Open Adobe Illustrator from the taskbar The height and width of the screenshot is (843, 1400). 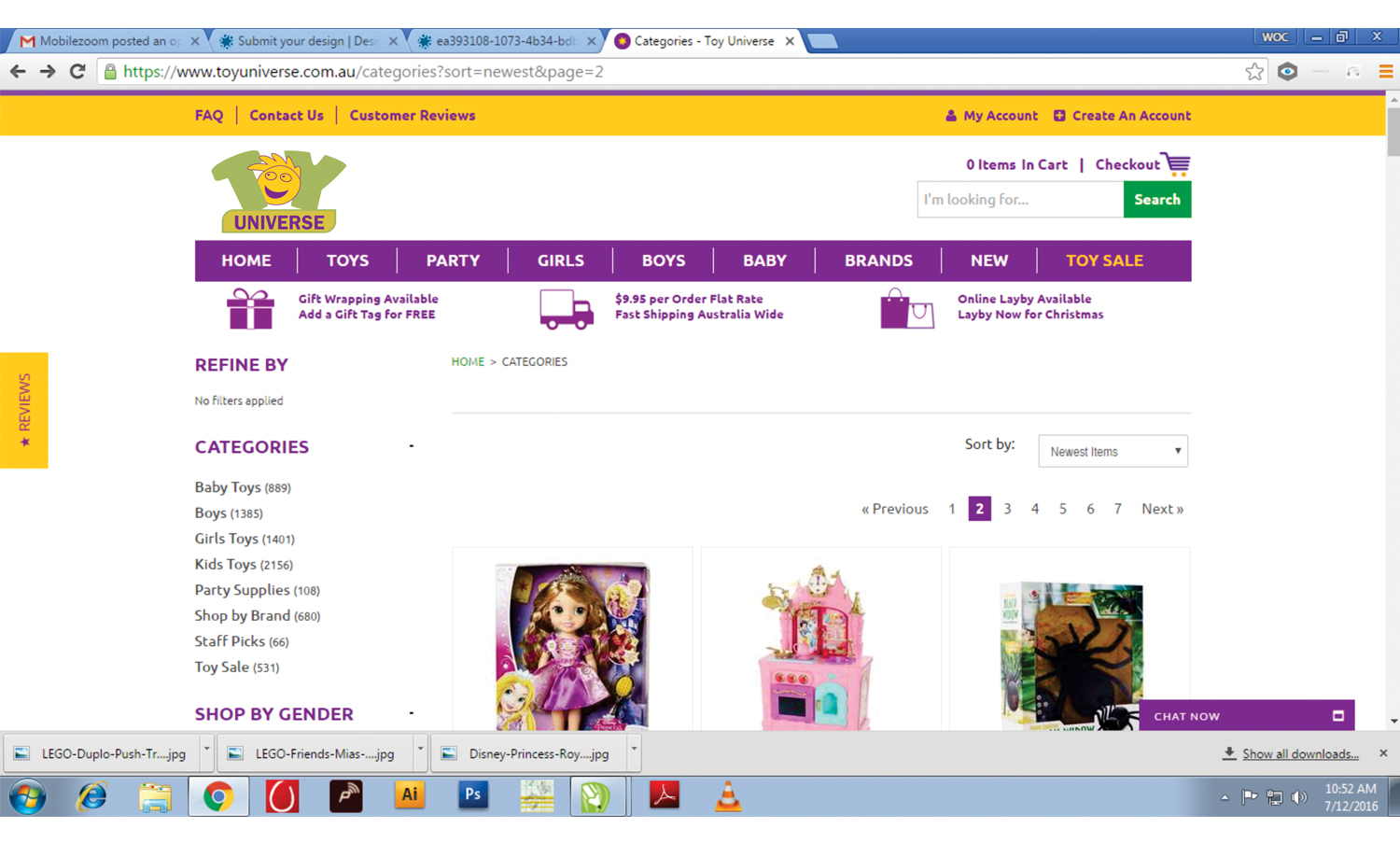tap(409, 796)
